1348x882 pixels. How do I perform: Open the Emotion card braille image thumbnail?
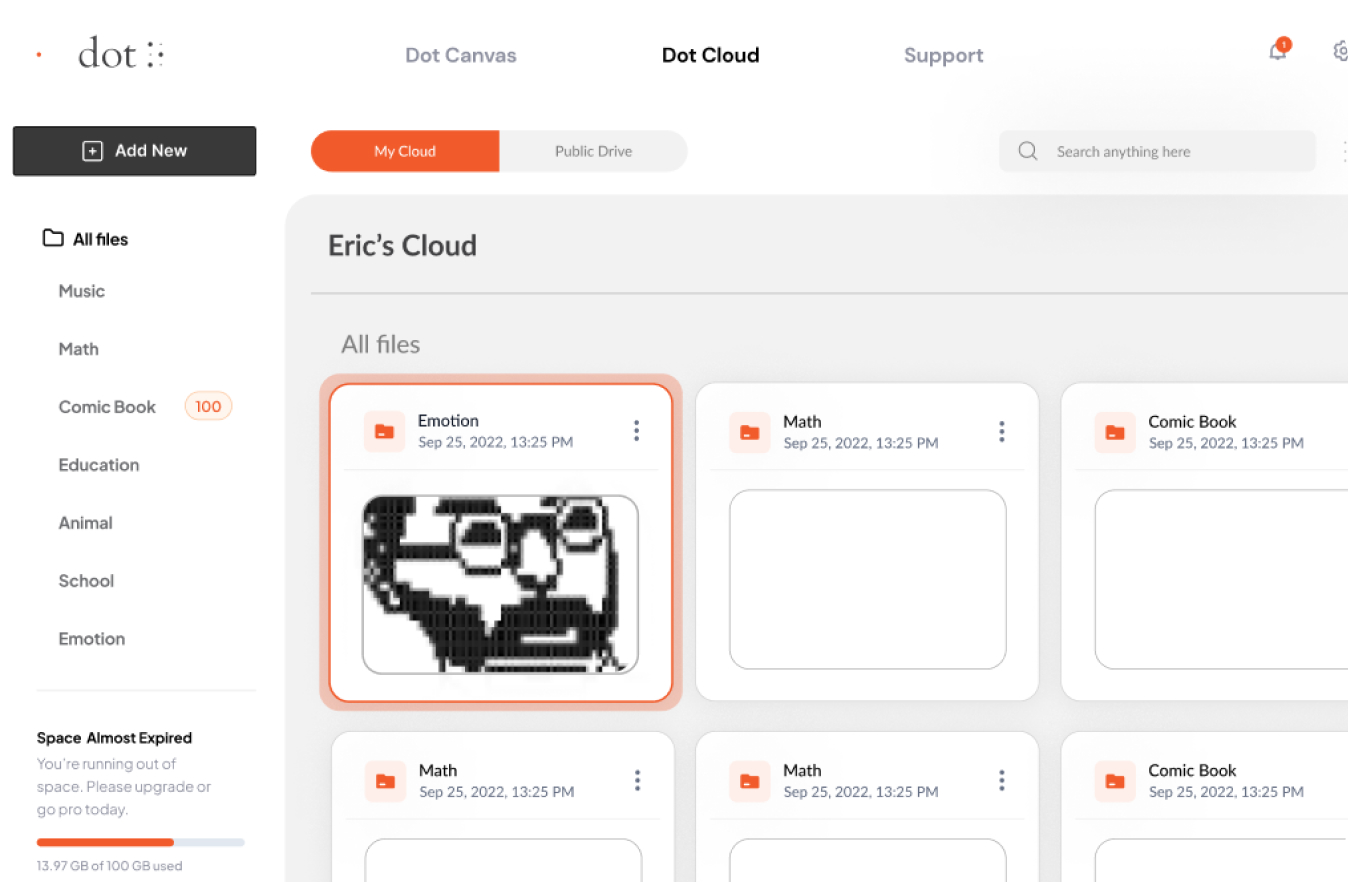point(500,584)
